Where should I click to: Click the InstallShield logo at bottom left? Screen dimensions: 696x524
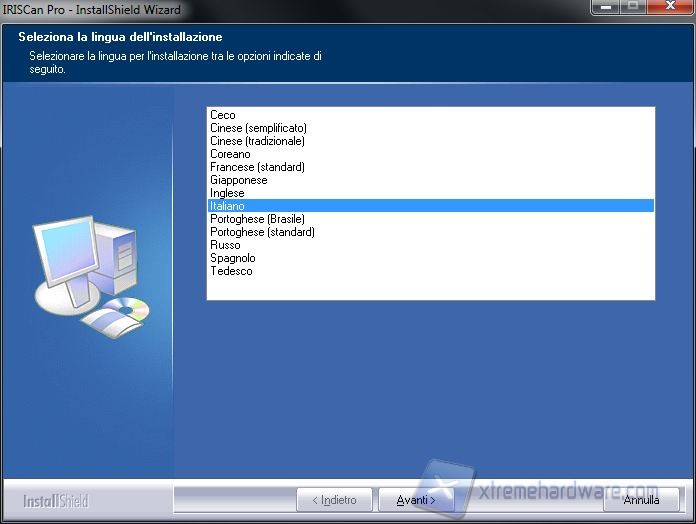click(x=58, y=500)
